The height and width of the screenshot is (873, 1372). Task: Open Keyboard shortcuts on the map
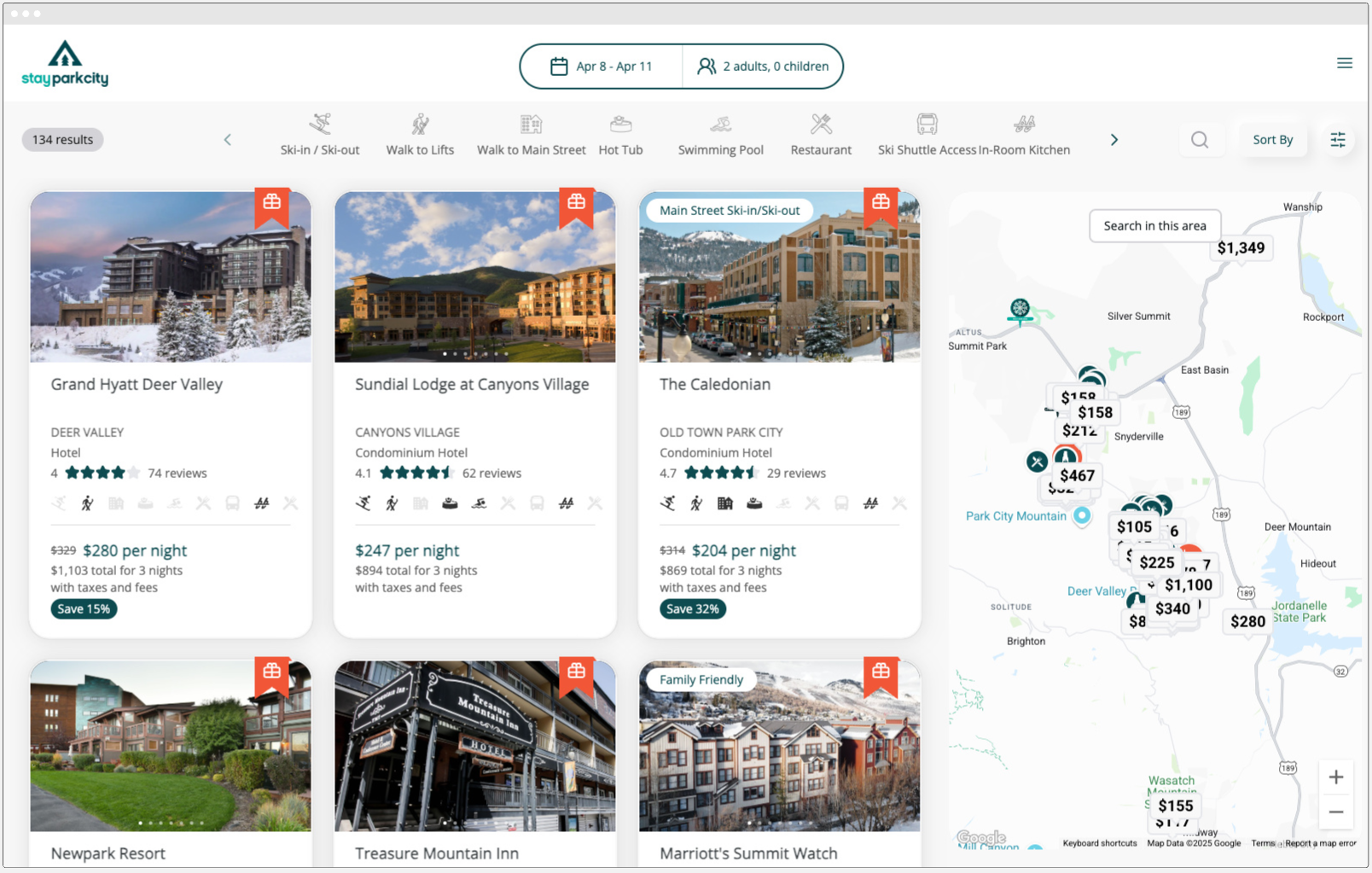tap(1100, 843)
